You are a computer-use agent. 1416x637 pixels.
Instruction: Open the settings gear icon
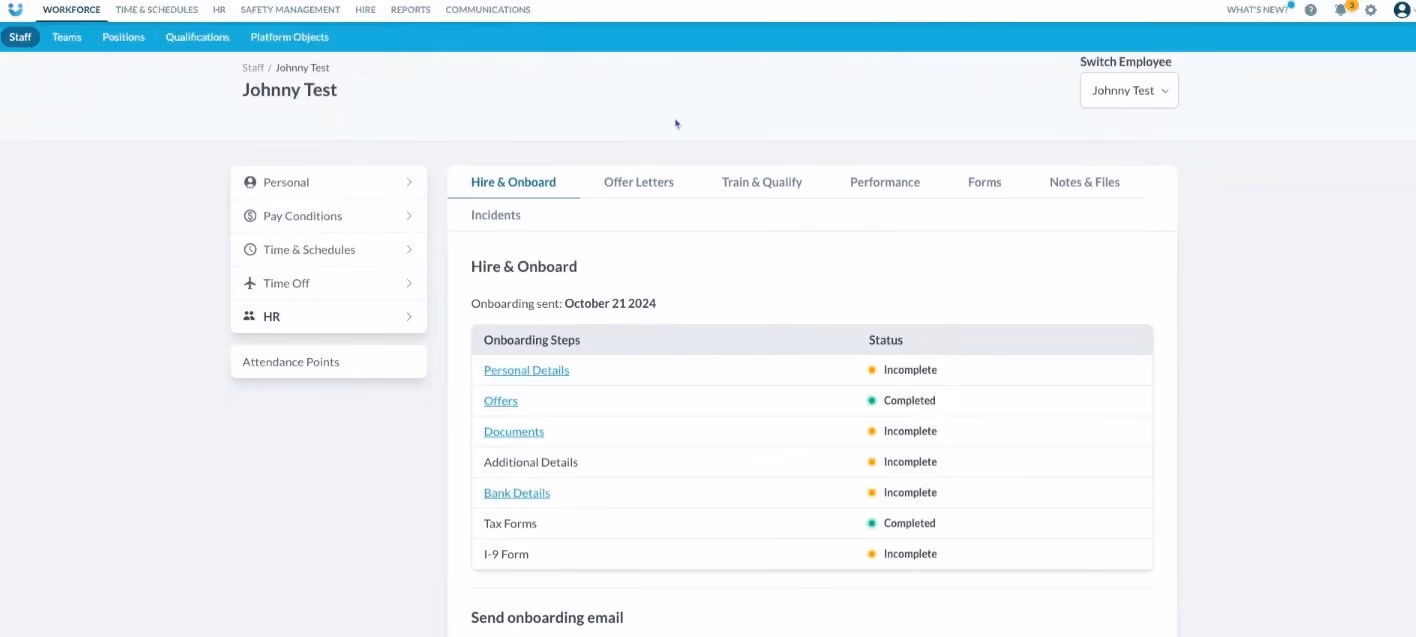point(1371,10)
